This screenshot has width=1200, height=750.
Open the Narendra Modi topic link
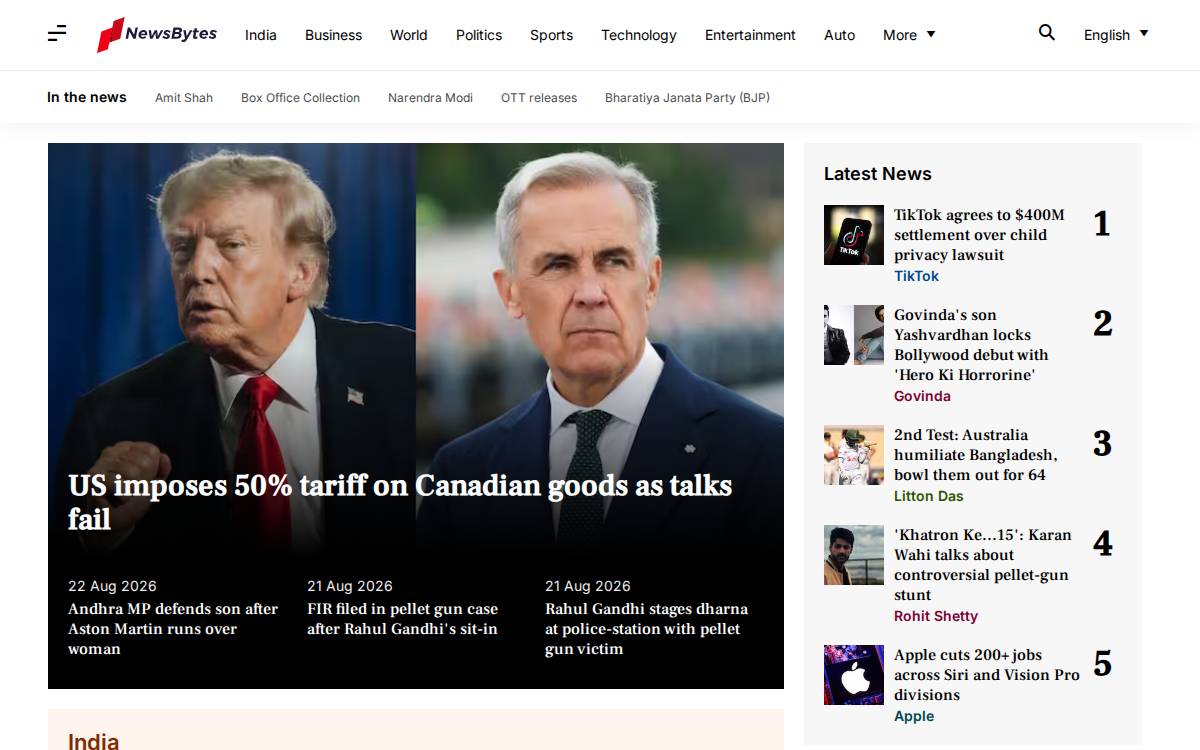[430, 98]
